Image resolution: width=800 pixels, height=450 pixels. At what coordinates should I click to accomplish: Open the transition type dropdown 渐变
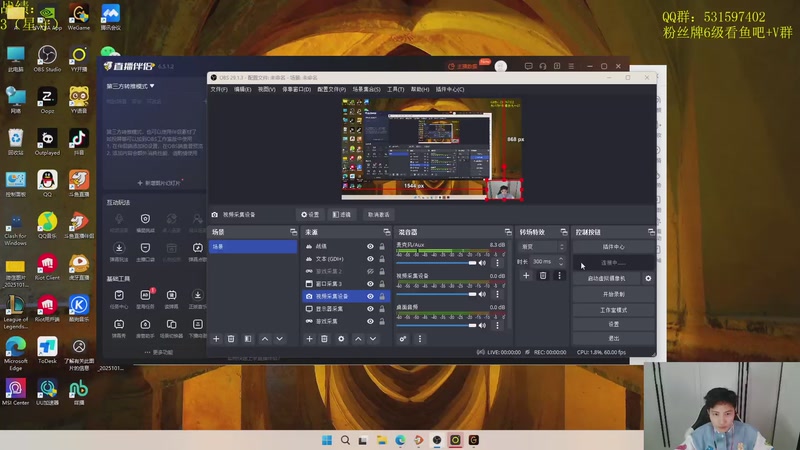[542, 247]
